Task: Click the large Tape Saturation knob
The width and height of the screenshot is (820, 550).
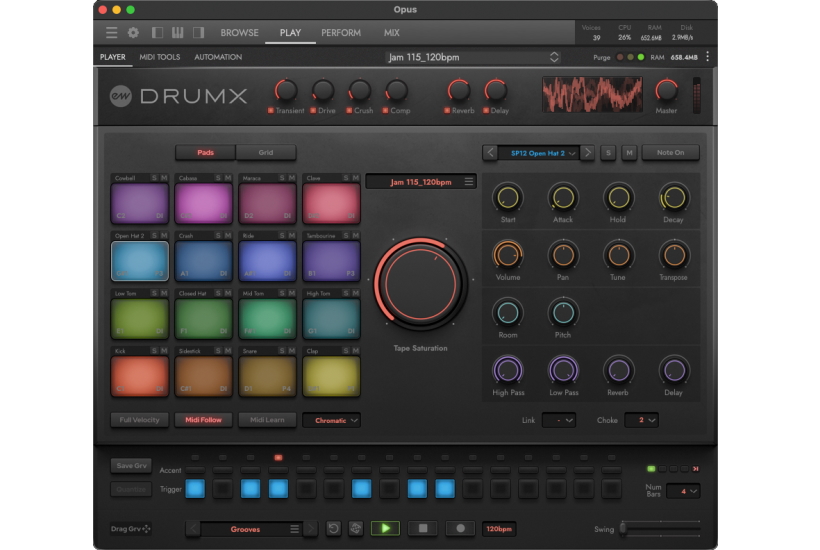Action: (x=420, y=284)
